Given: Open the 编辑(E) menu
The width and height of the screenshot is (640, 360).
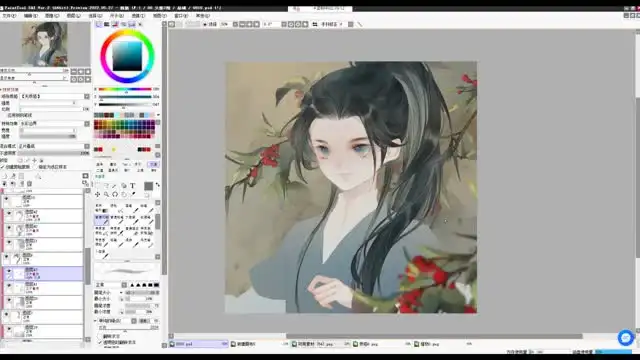Looking at the screenshot, I should pyautogui.click(x=31, y=16).
